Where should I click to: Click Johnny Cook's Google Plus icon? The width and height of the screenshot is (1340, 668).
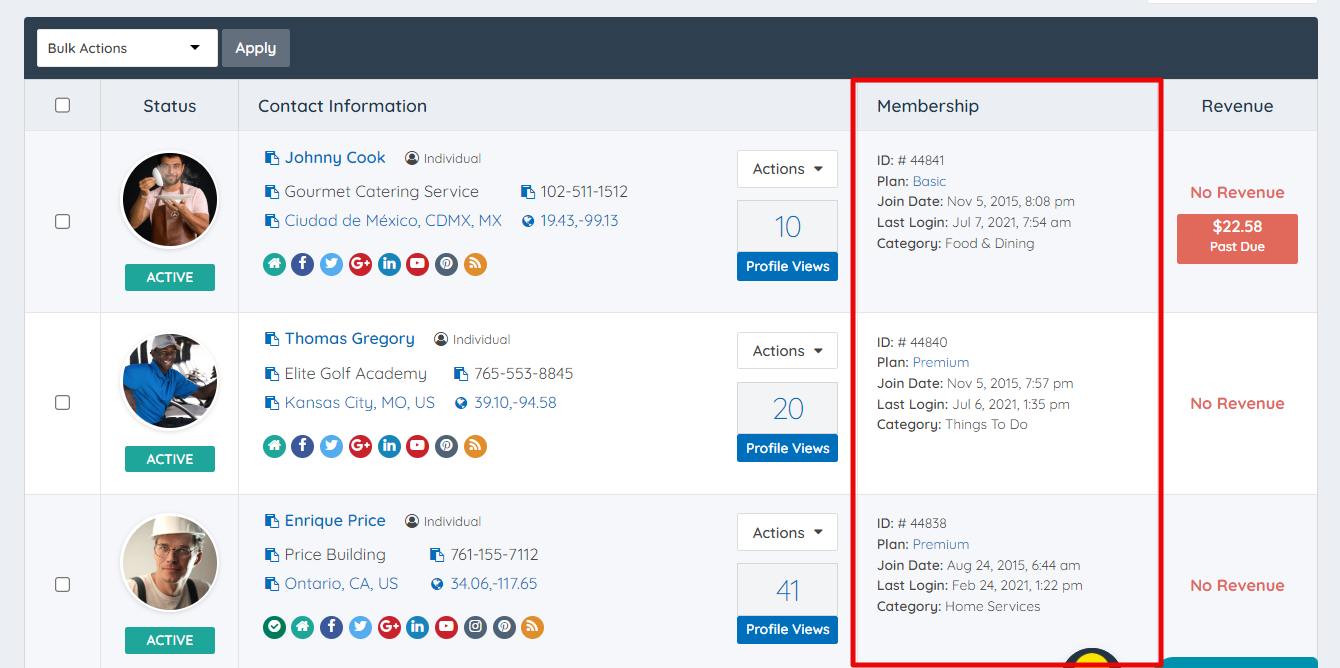(361, 264)
